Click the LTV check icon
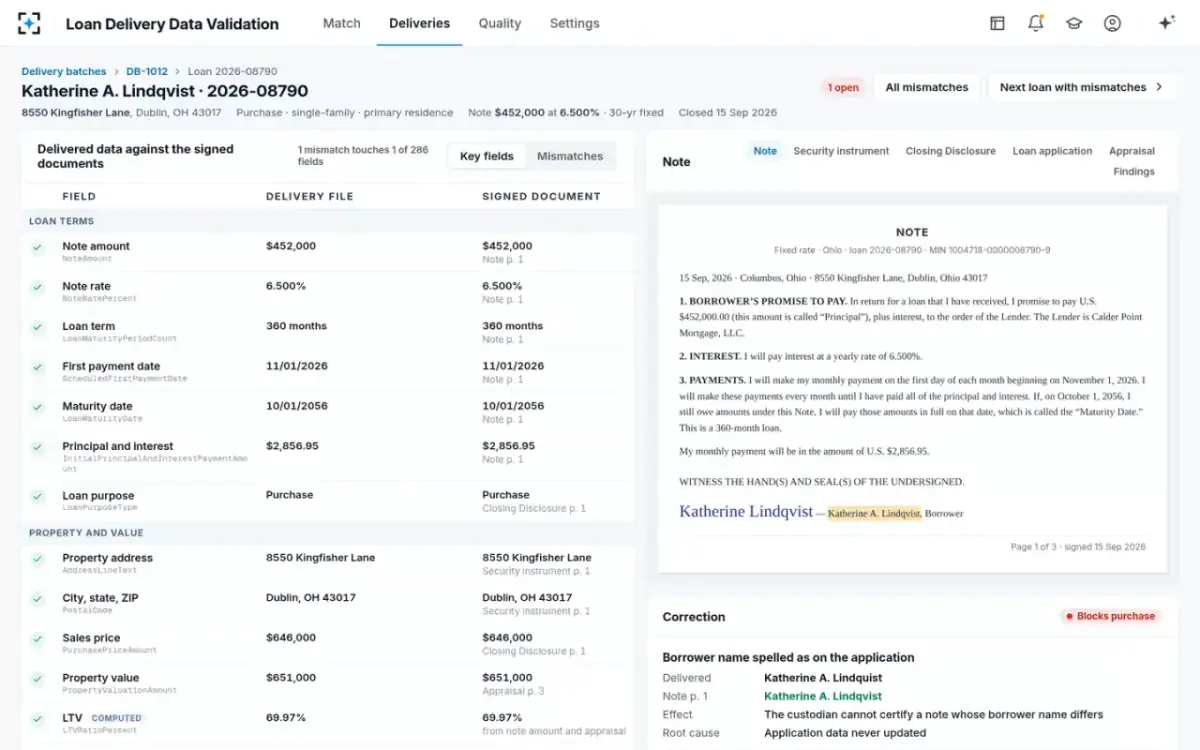Image resolution: width=1200 pixels, height=750 pixels. (x=37, y=719)
